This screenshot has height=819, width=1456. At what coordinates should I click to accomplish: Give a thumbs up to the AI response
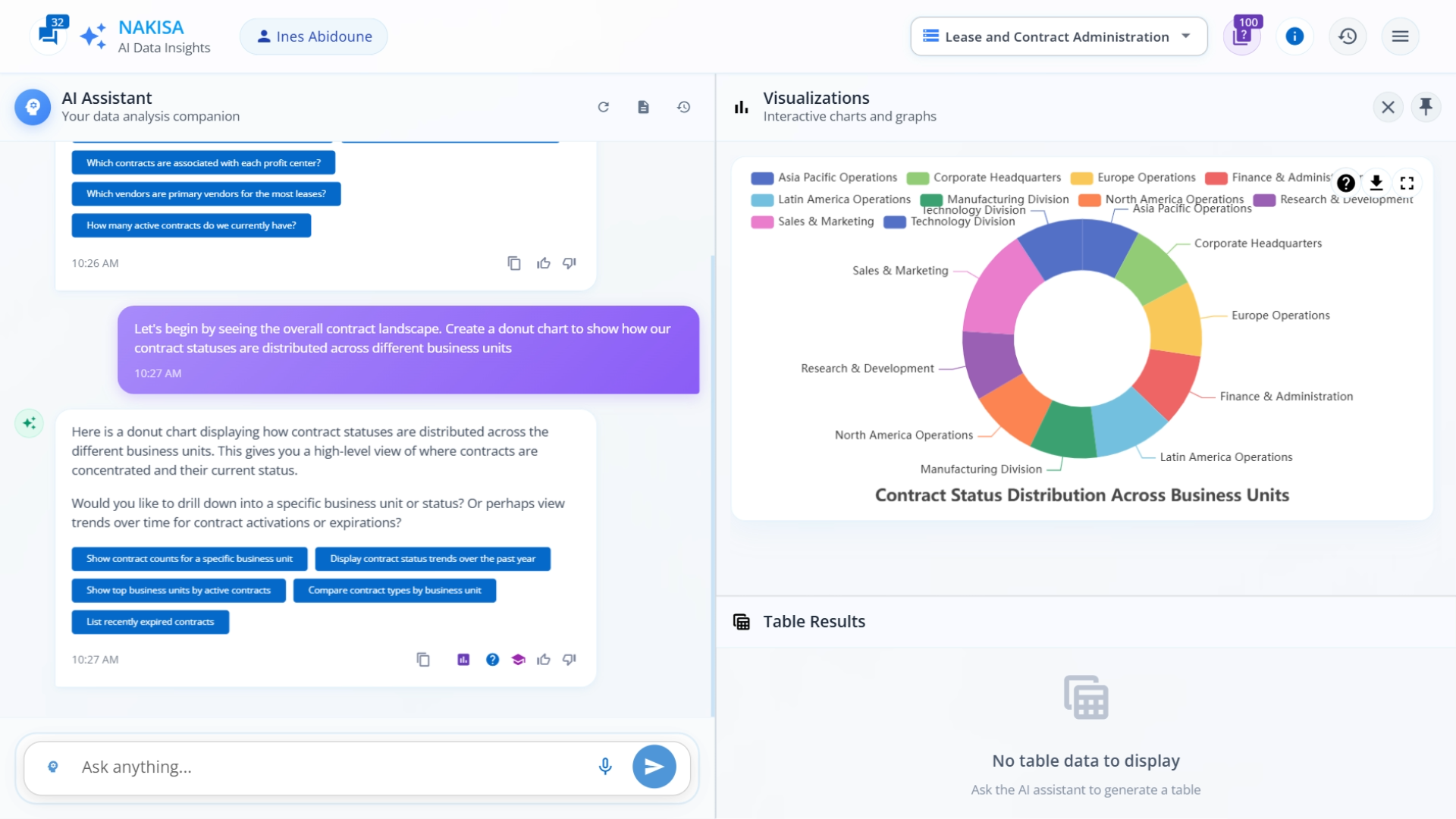pos(544,659)
